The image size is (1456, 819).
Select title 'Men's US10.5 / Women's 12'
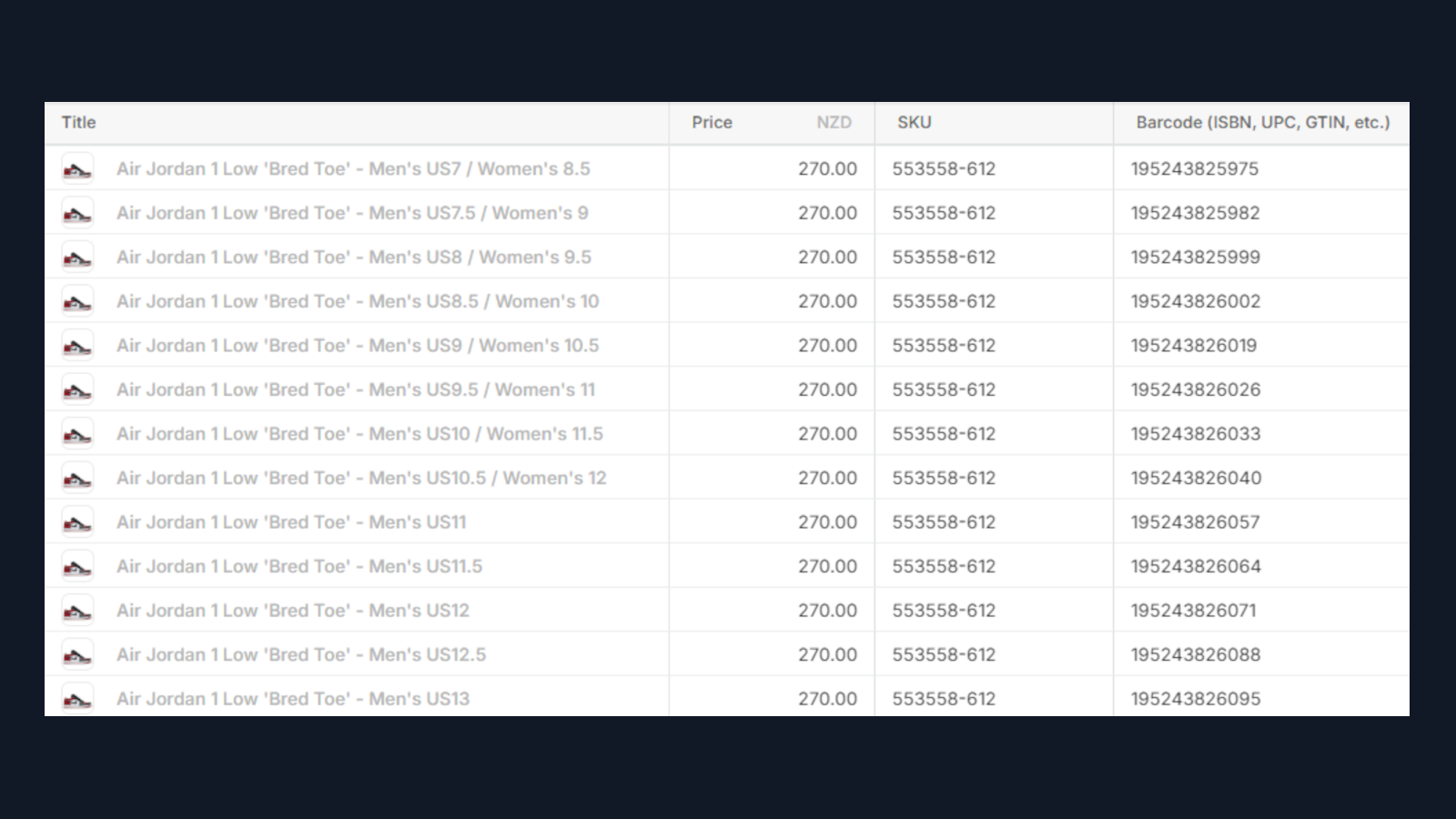tap(361, 478)
